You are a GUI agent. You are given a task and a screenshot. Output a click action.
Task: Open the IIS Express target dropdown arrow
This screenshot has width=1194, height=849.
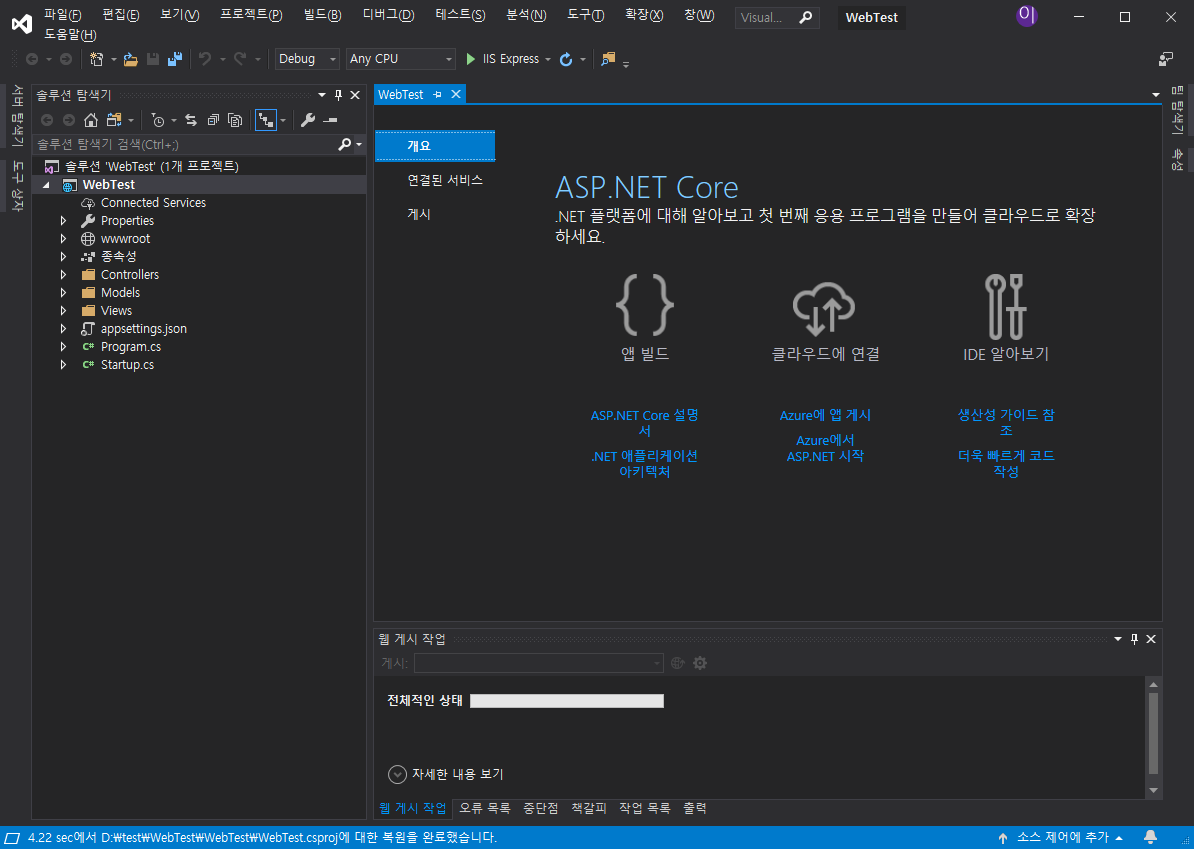click(x=548, y=59)
